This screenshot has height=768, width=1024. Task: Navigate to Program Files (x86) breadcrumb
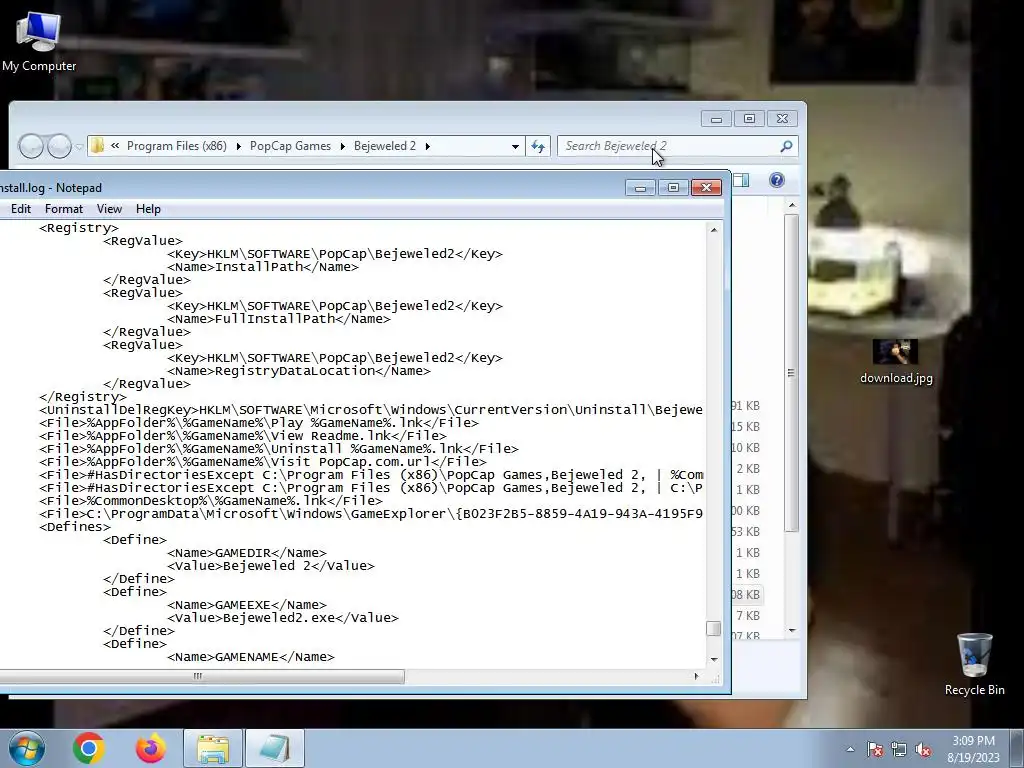[x=176, y=146]
